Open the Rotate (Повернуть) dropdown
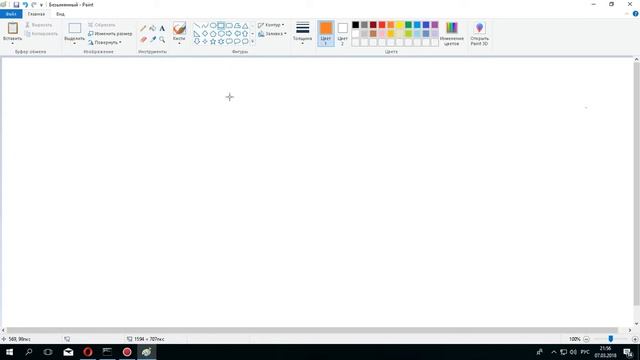This screenshot has width=640, height=360. [x=105, y=42]
